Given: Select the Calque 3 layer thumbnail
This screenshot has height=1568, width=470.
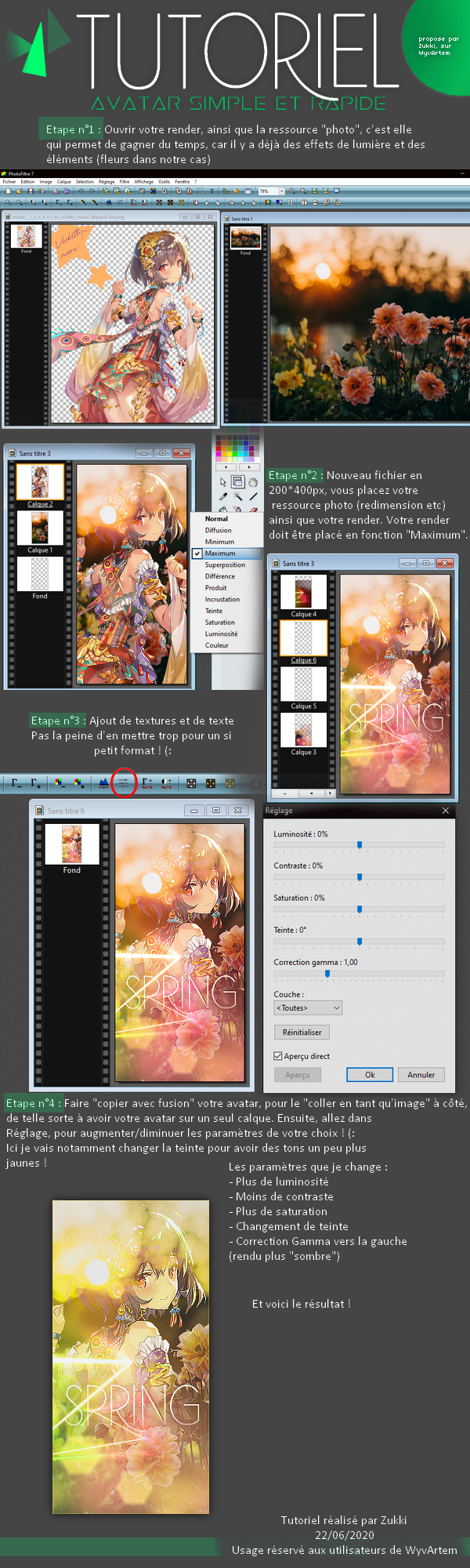Looking at the screenshot, I should tap(303, 730).
